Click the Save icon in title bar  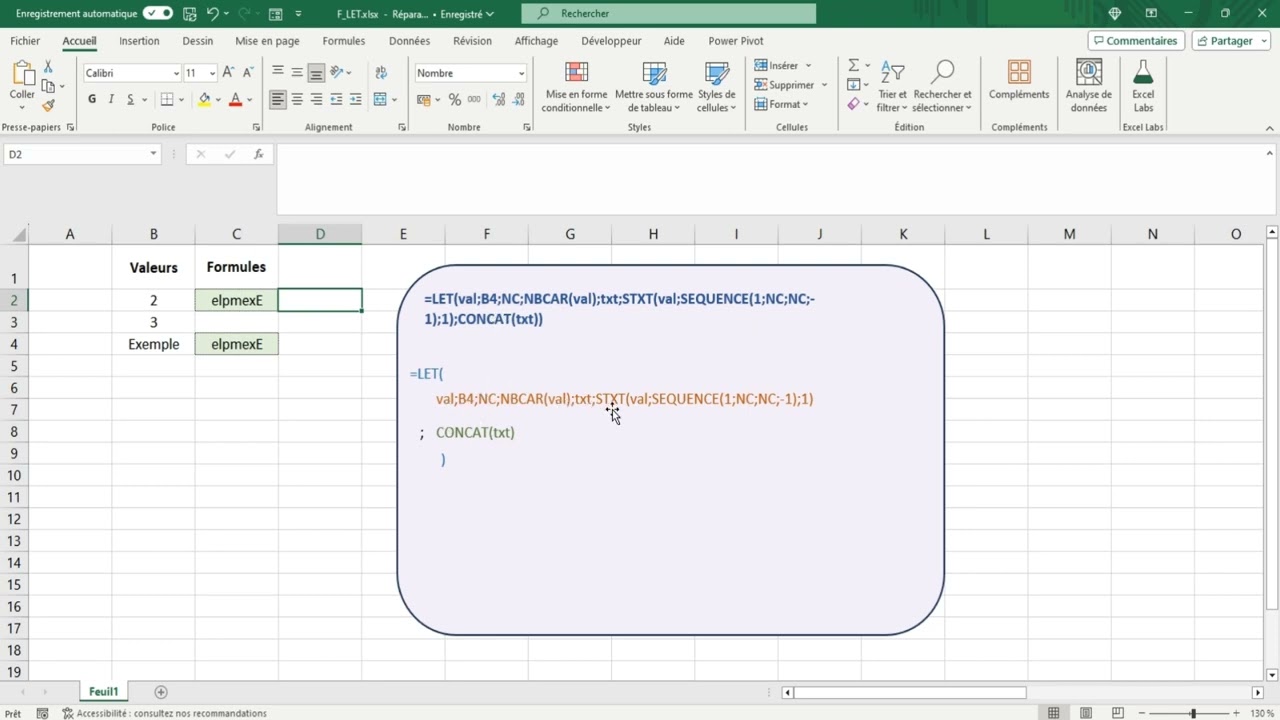[190, 14]
